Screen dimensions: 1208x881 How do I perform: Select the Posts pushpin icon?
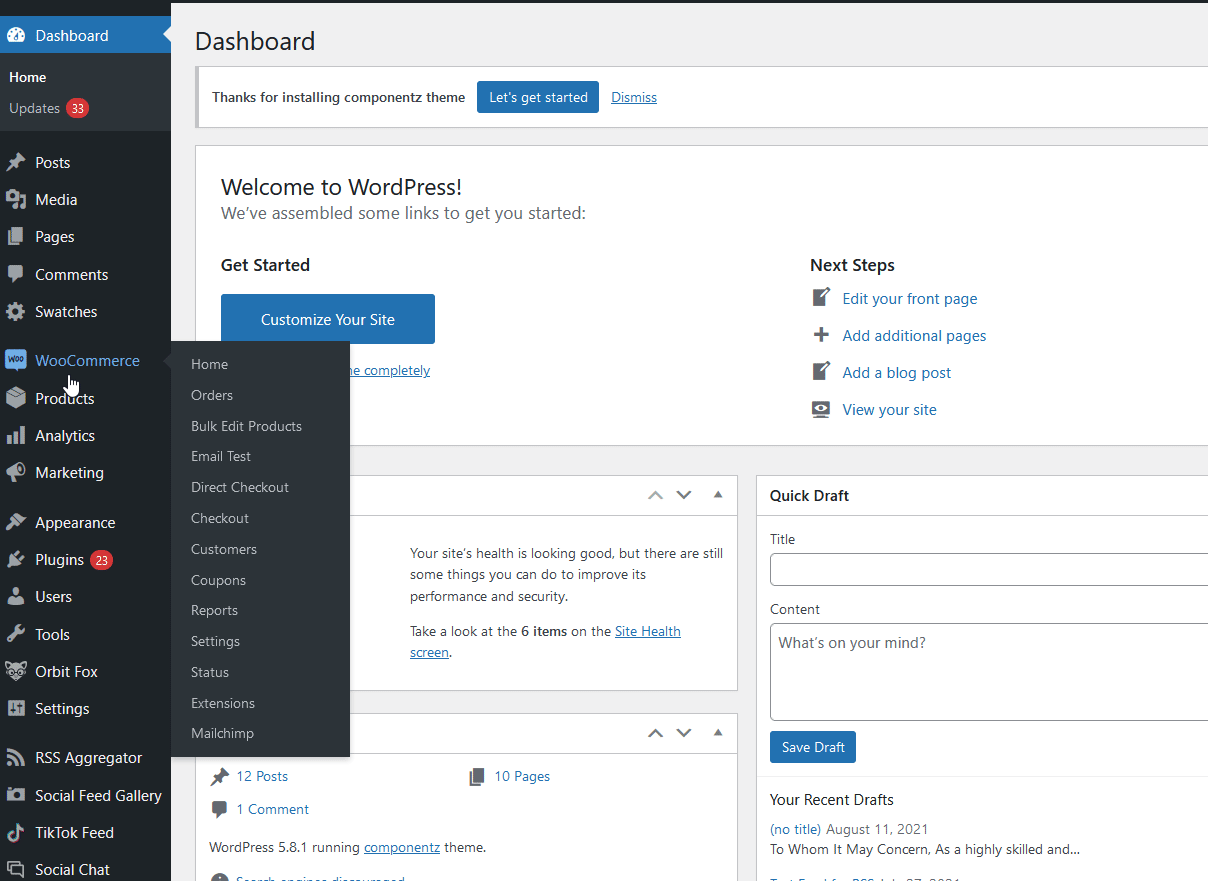pos(18,162)
